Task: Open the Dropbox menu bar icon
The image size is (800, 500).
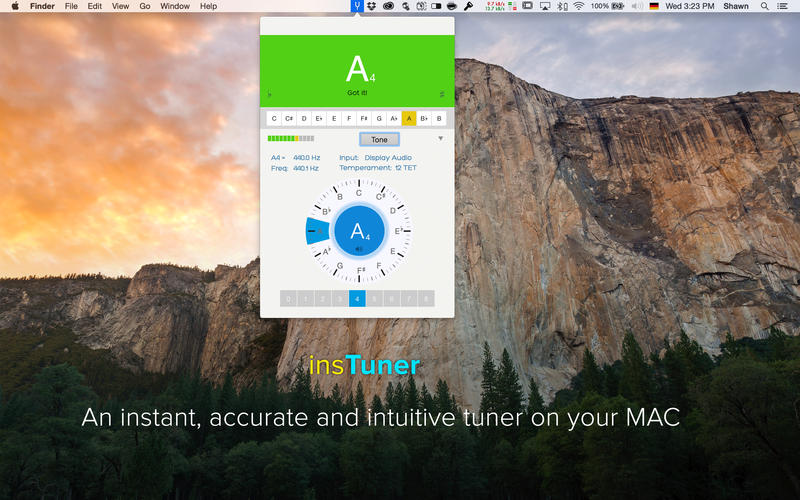Action: click(x=371, y=6)
